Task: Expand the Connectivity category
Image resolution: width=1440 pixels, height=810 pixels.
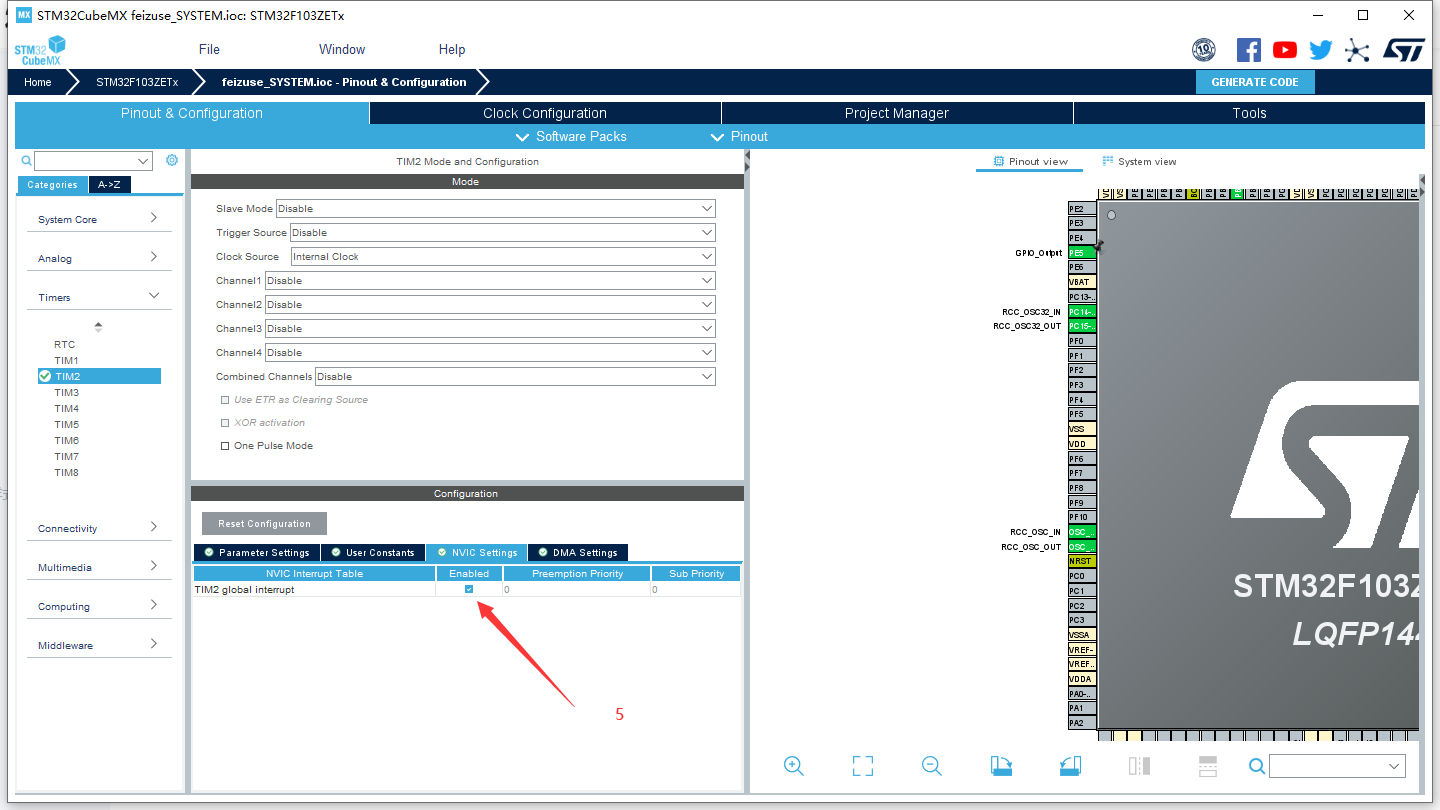Action: pyautogui.click(x=98, y=528)
